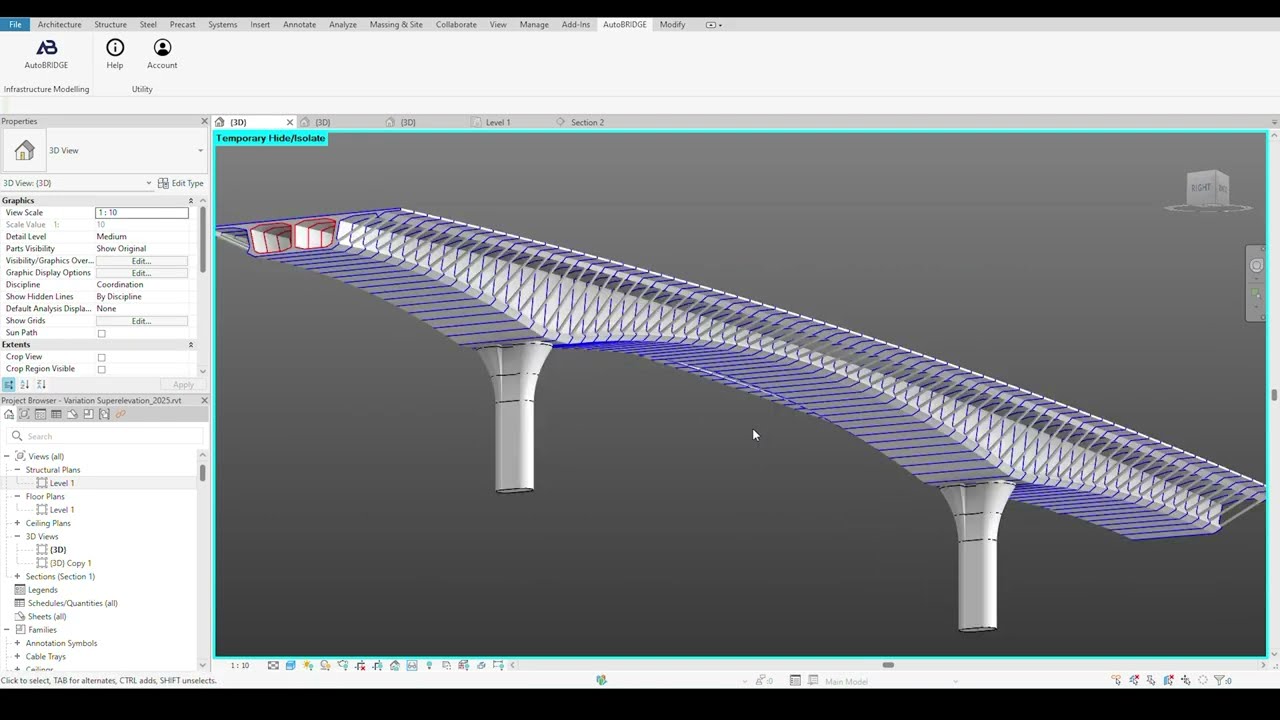Click Edit button for Show Grids
This screenshot has width=1280, height=720.
coord(141,321)
